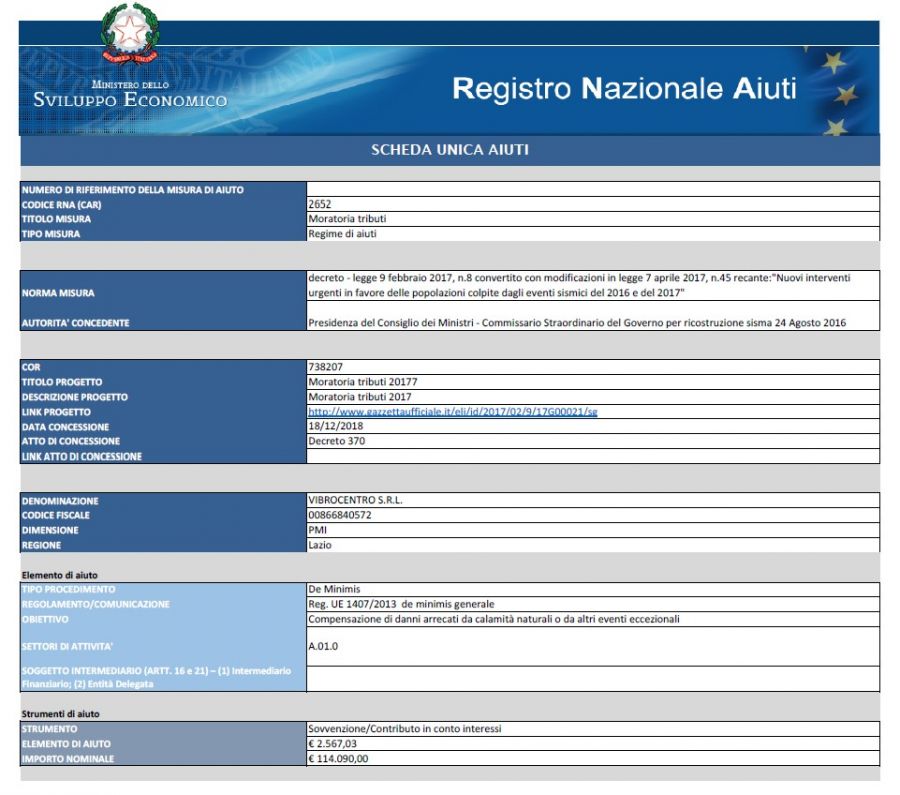Click the "OBIETTIVO" label
Viewport: 900px width, 795px height.
click(x=45, y=619)
